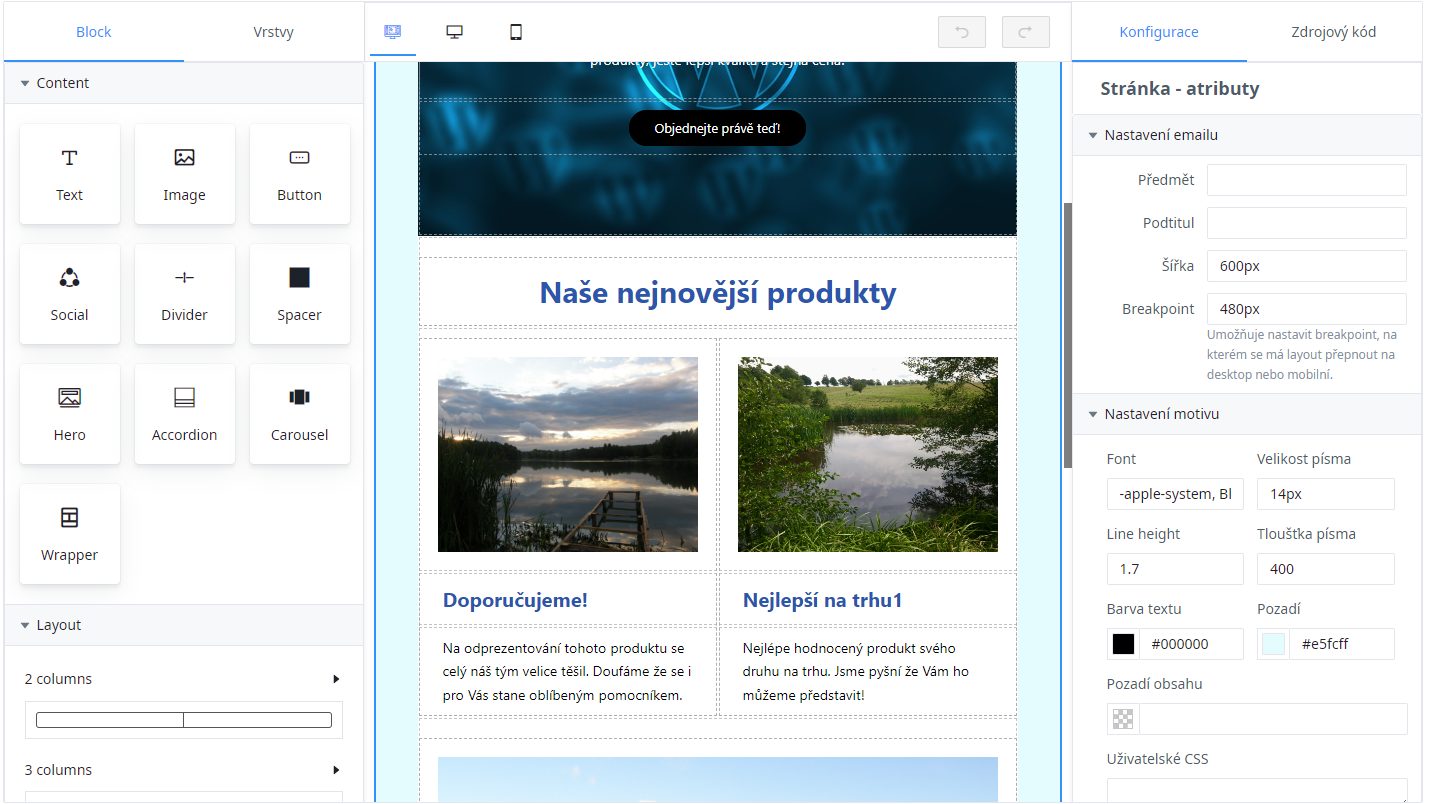
Task: Open the Pozadí obsahu transparent swatch
Action: [1123, 719]
